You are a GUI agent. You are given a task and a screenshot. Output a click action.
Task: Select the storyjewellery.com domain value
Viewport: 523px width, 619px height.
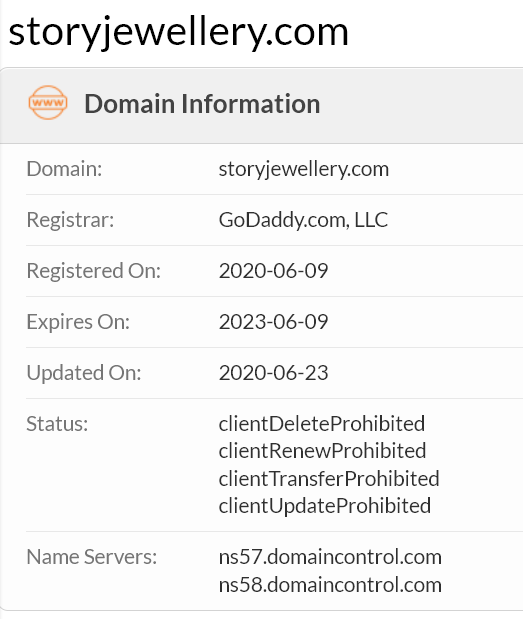pos(304,170)
